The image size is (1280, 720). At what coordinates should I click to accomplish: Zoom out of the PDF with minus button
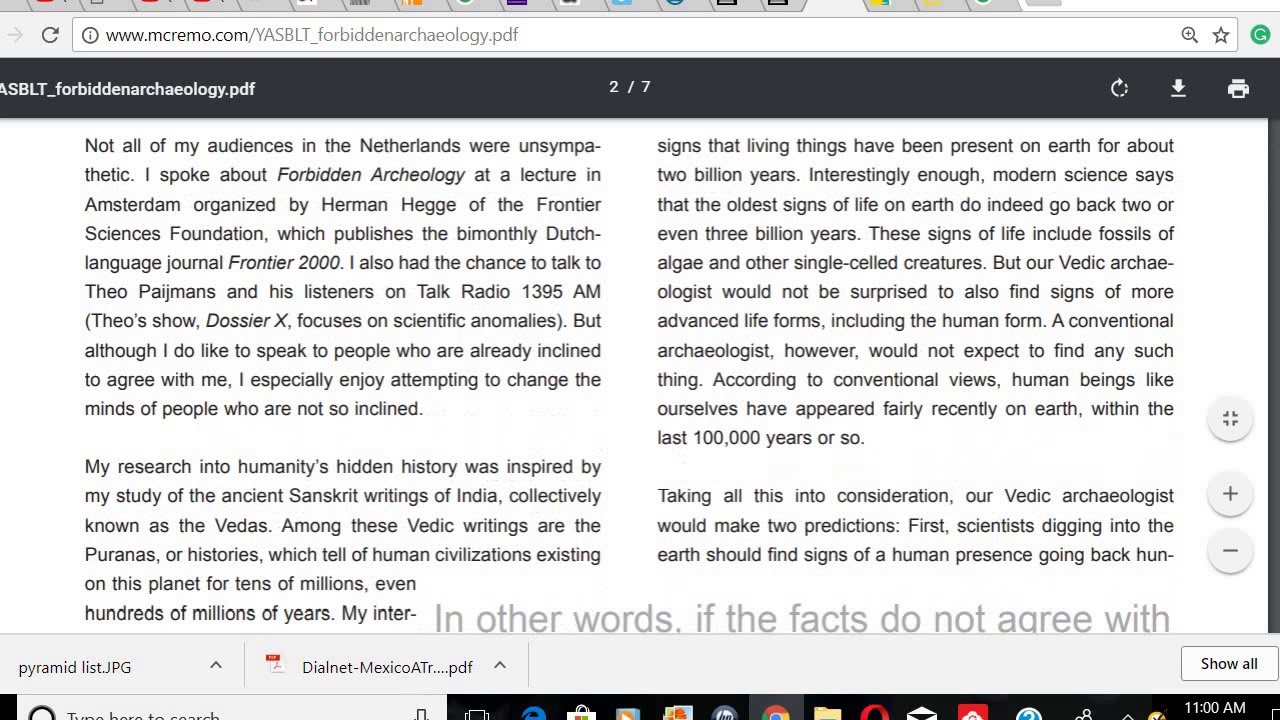[x=1230, y=551]
